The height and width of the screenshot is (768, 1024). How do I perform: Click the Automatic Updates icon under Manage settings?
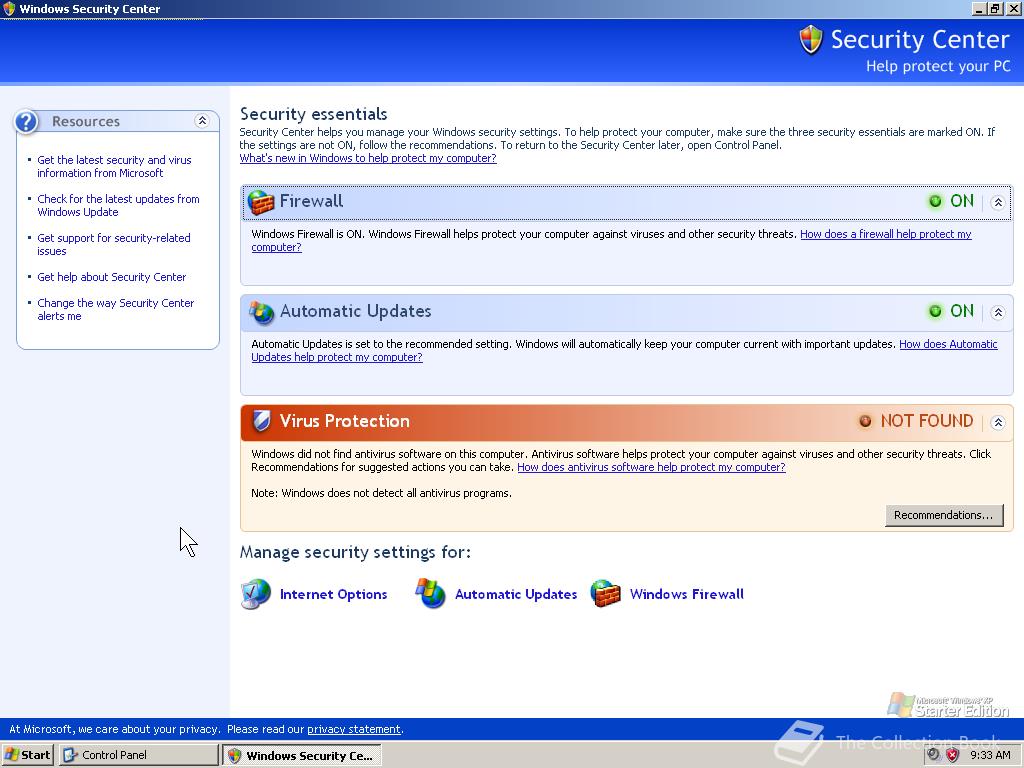(x=430, y=594)
